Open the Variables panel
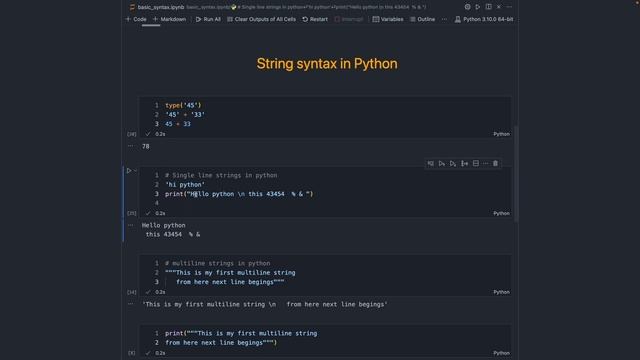Image resolution: width=640 pixels, height=360 pixels. 388,19
